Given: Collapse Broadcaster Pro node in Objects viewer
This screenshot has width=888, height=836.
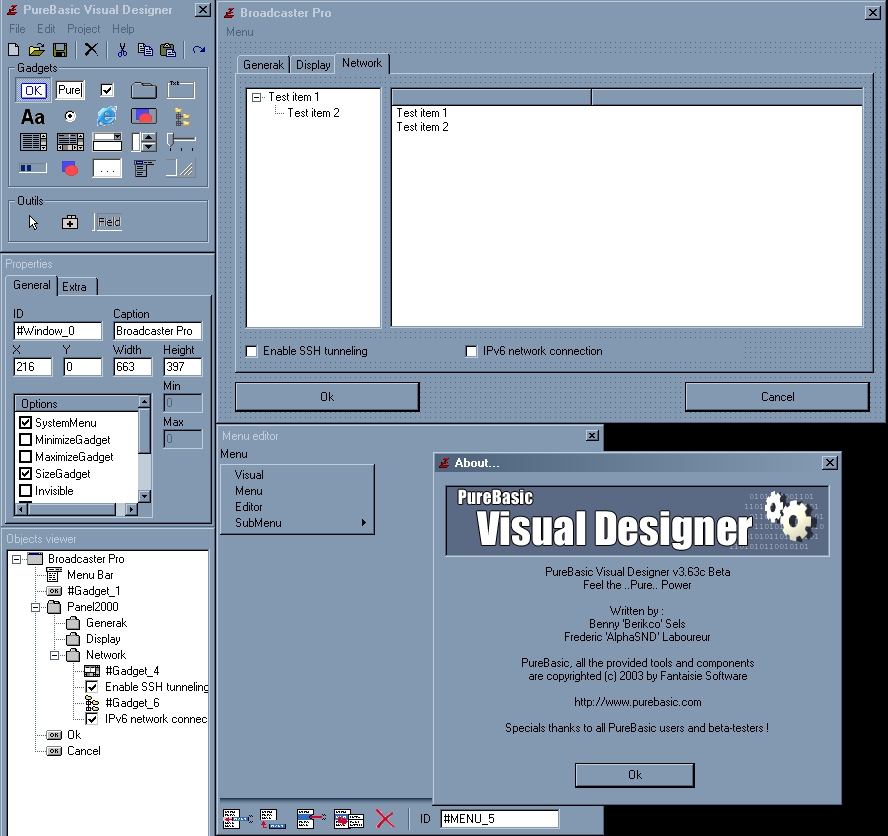Looking at the screenshot, I should [16, 559].
